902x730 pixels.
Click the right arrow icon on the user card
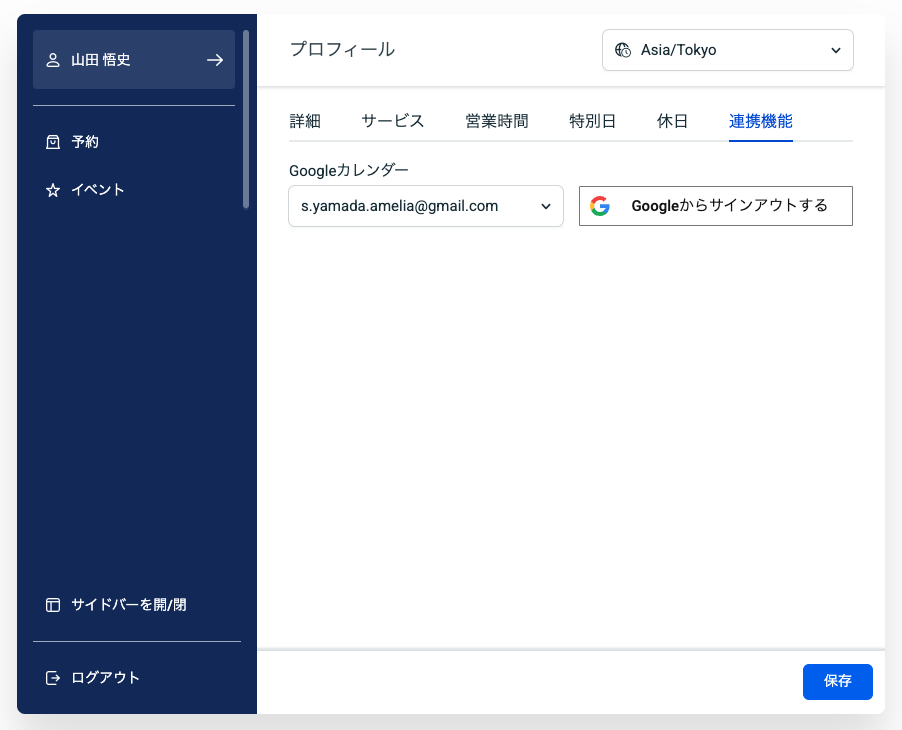[215, 60]
